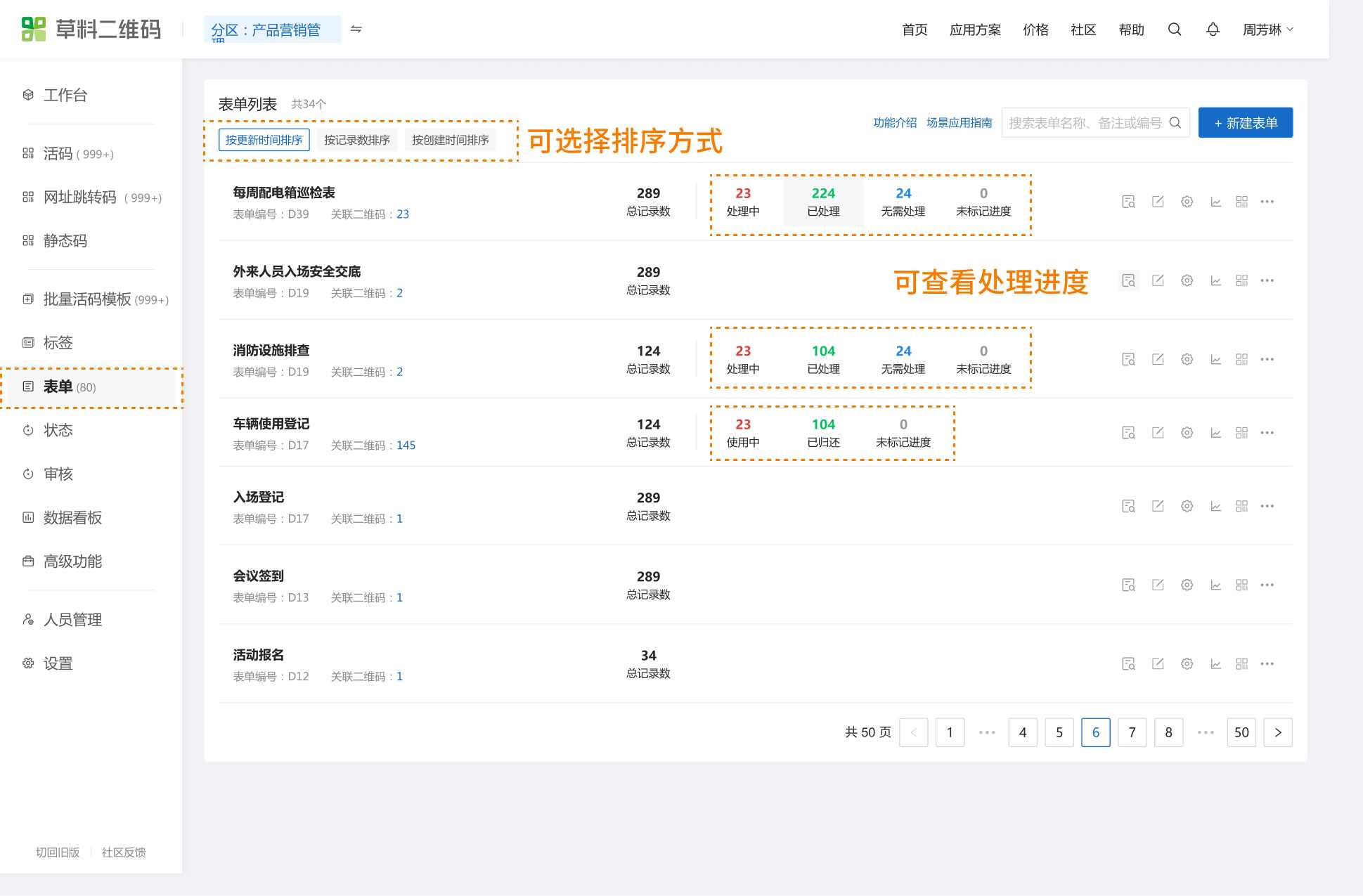The width and height of the screenshot is (1363, 896).
Task: Open 标签 sidebar item
Action: click(x=58, y=343)
